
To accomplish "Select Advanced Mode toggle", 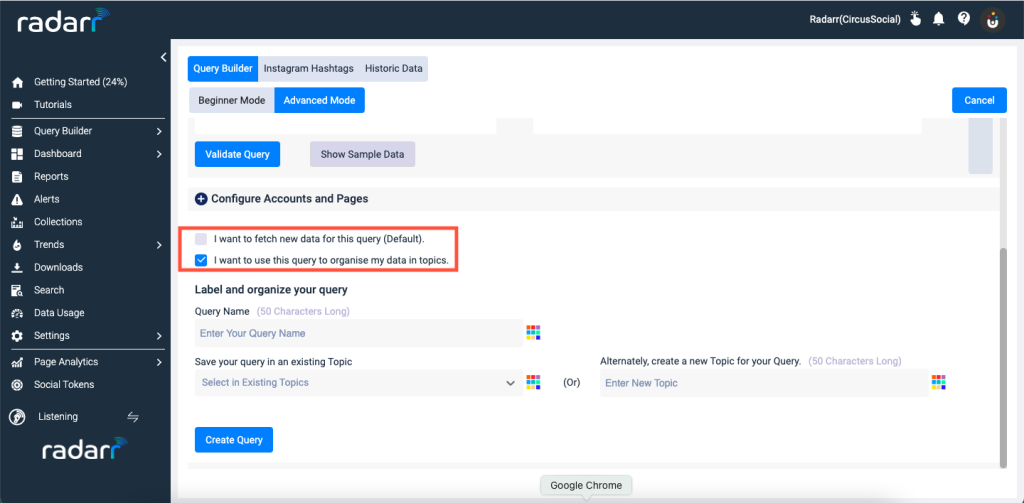I will pyautogui.click(x=319, y=101).
